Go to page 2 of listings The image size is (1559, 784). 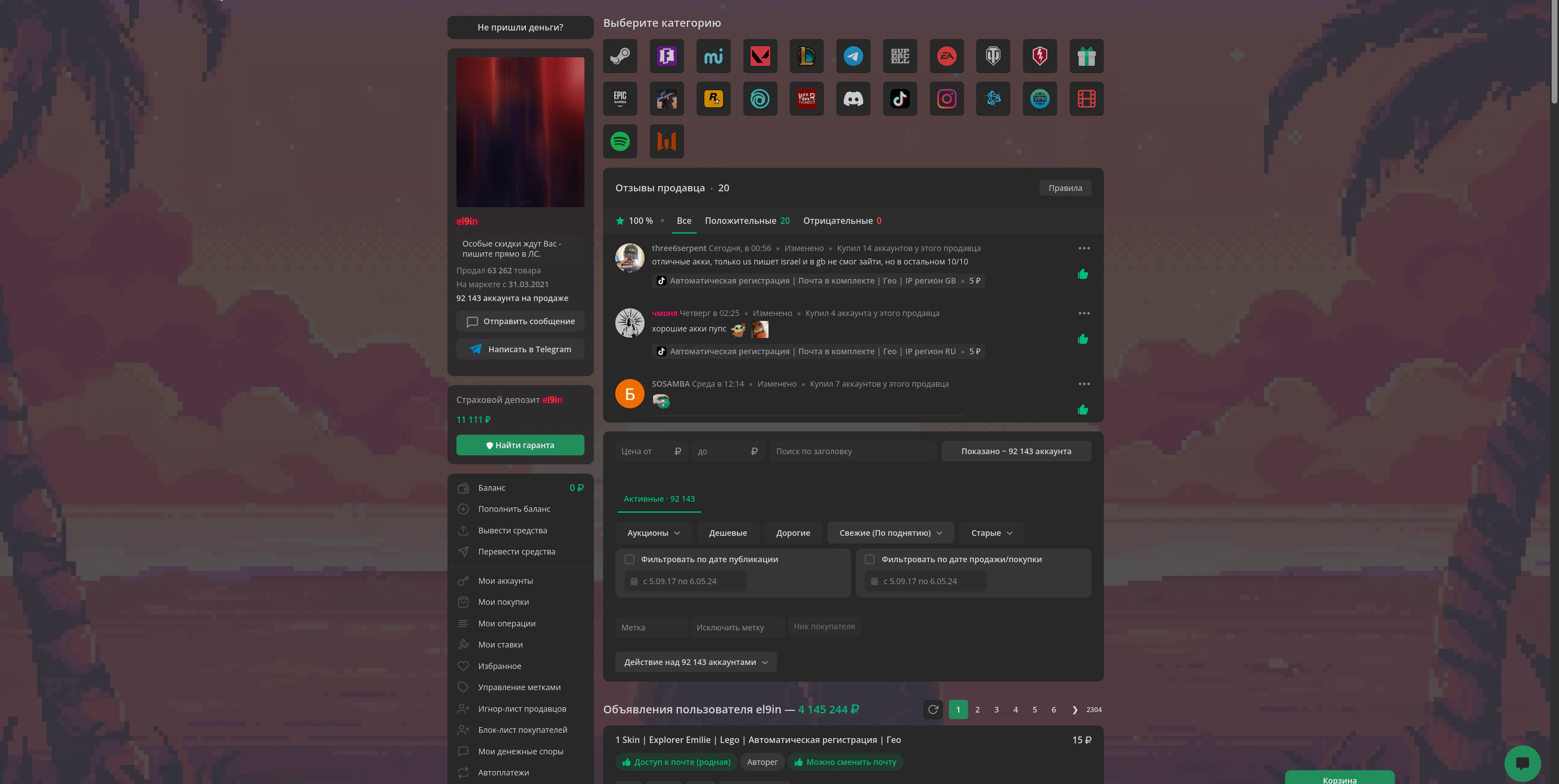(x=977, y=710)
